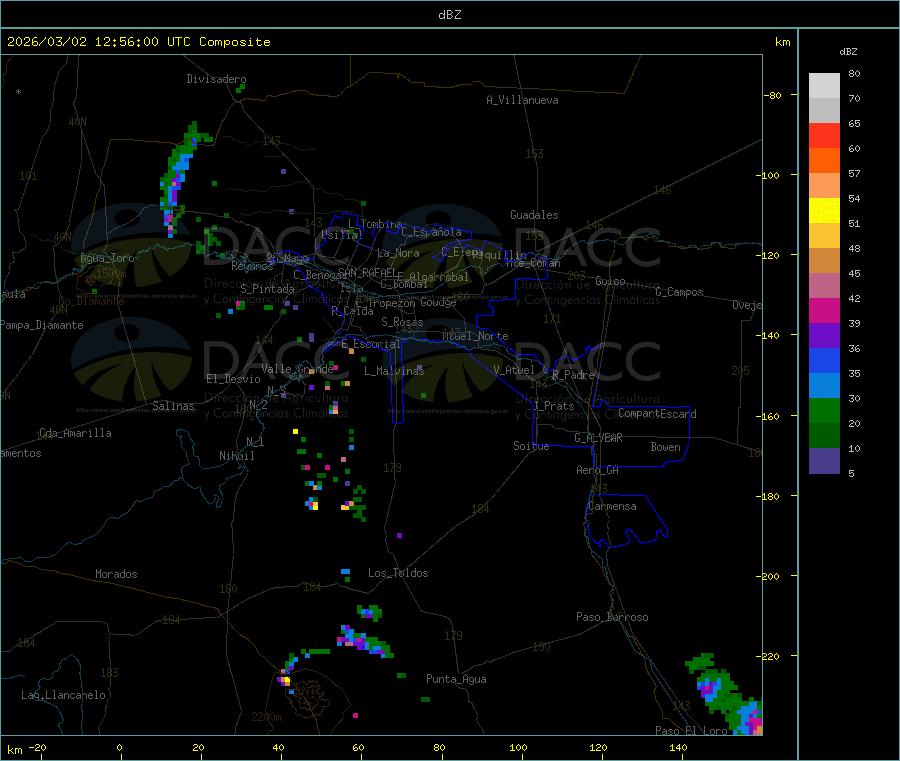Viewport: 900px width, 761px height.
Task: Click the R_Padre location label
Action: click(573, 375)
